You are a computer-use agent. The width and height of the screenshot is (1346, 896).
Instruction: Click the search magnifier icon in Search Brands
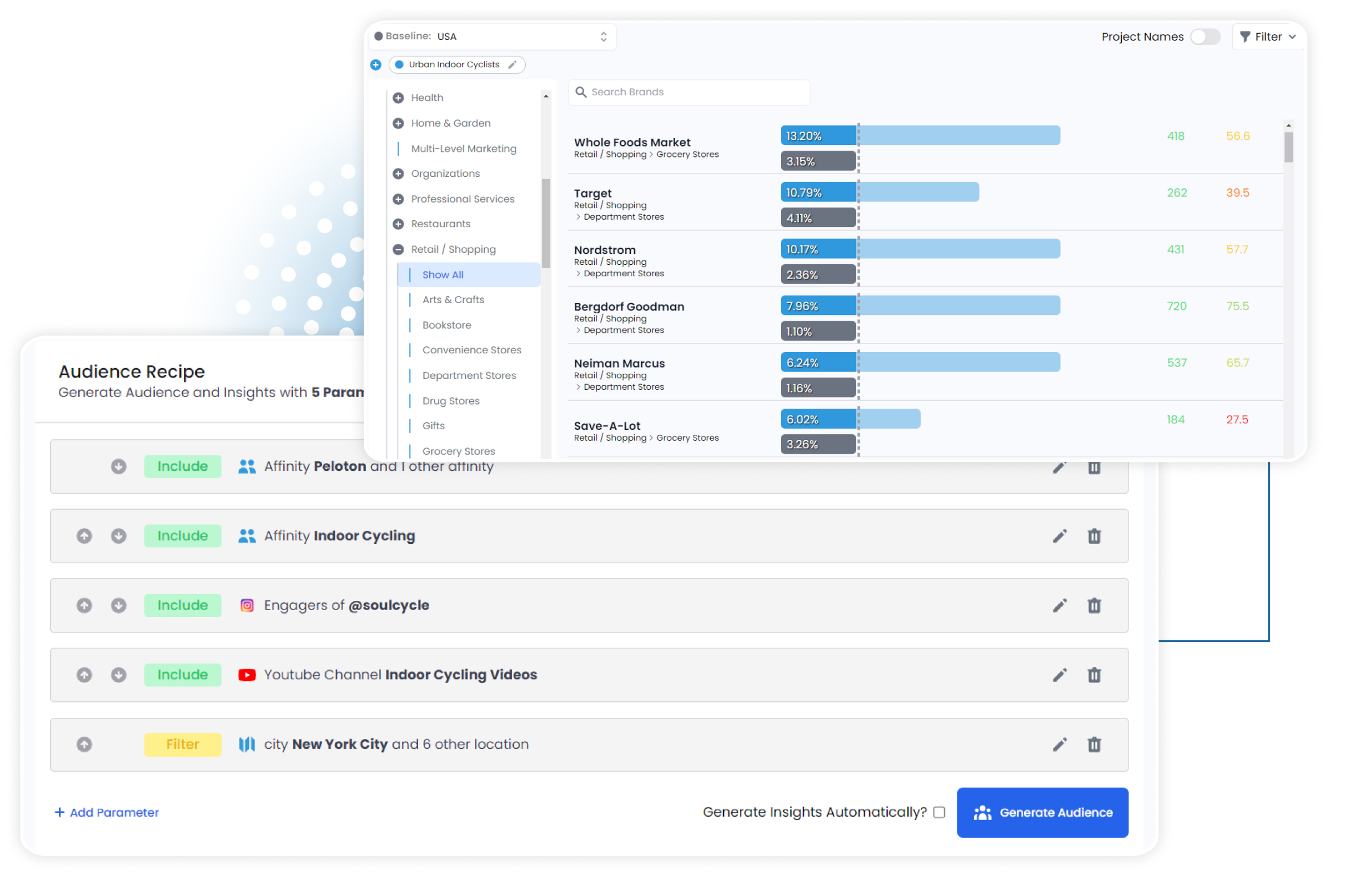point(580,92)
